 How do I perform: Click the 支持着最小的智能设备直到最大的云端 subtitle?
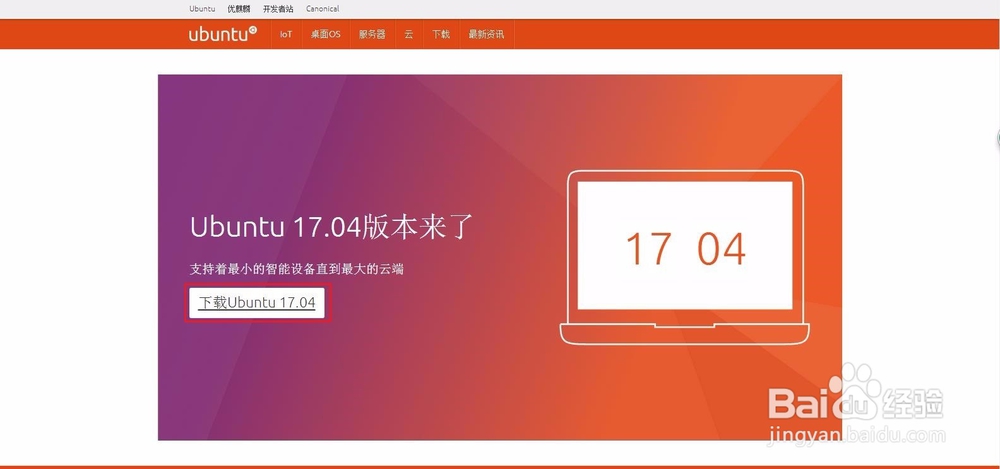click(297, 269)
